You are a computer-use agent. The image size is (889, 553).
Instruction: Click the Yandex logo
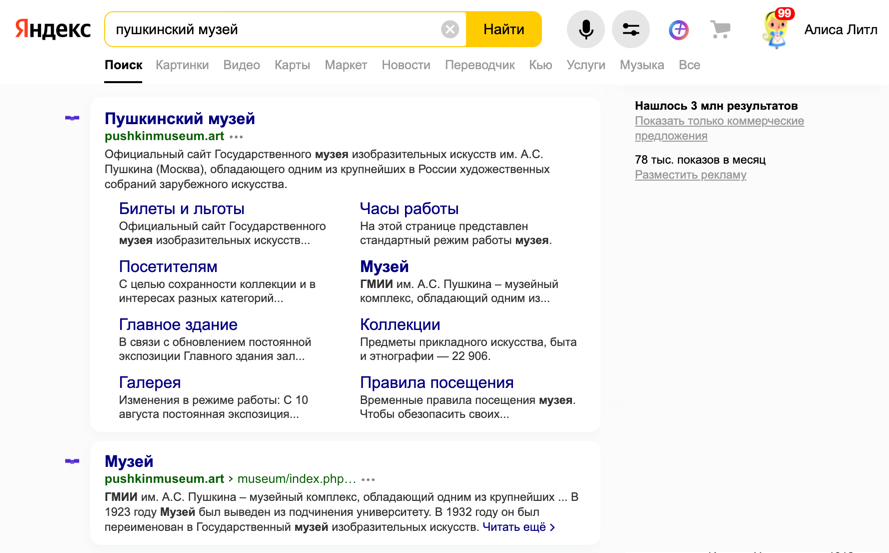(52, 30)
